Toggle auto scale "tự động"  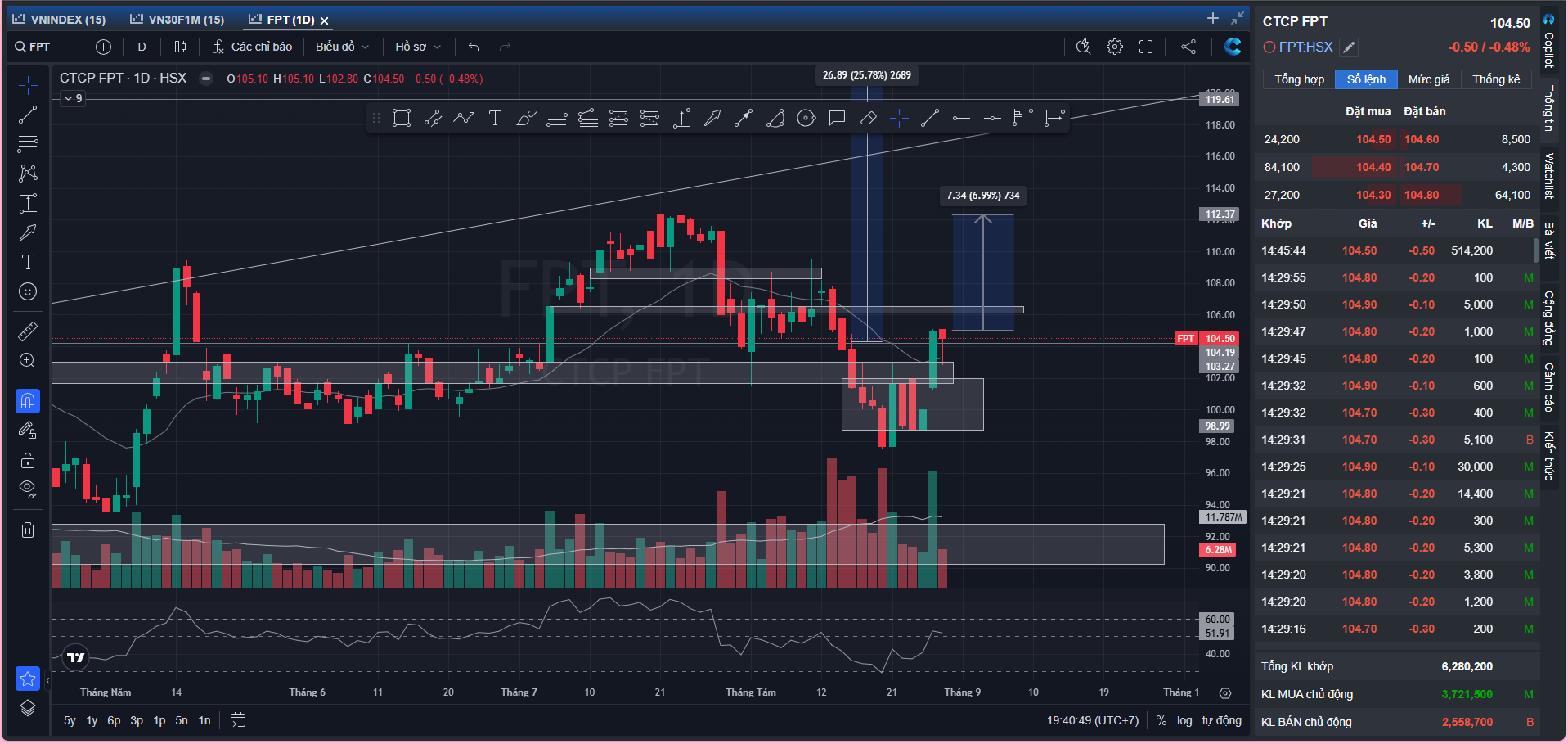pyautogui.click(x=1222, y=720)
